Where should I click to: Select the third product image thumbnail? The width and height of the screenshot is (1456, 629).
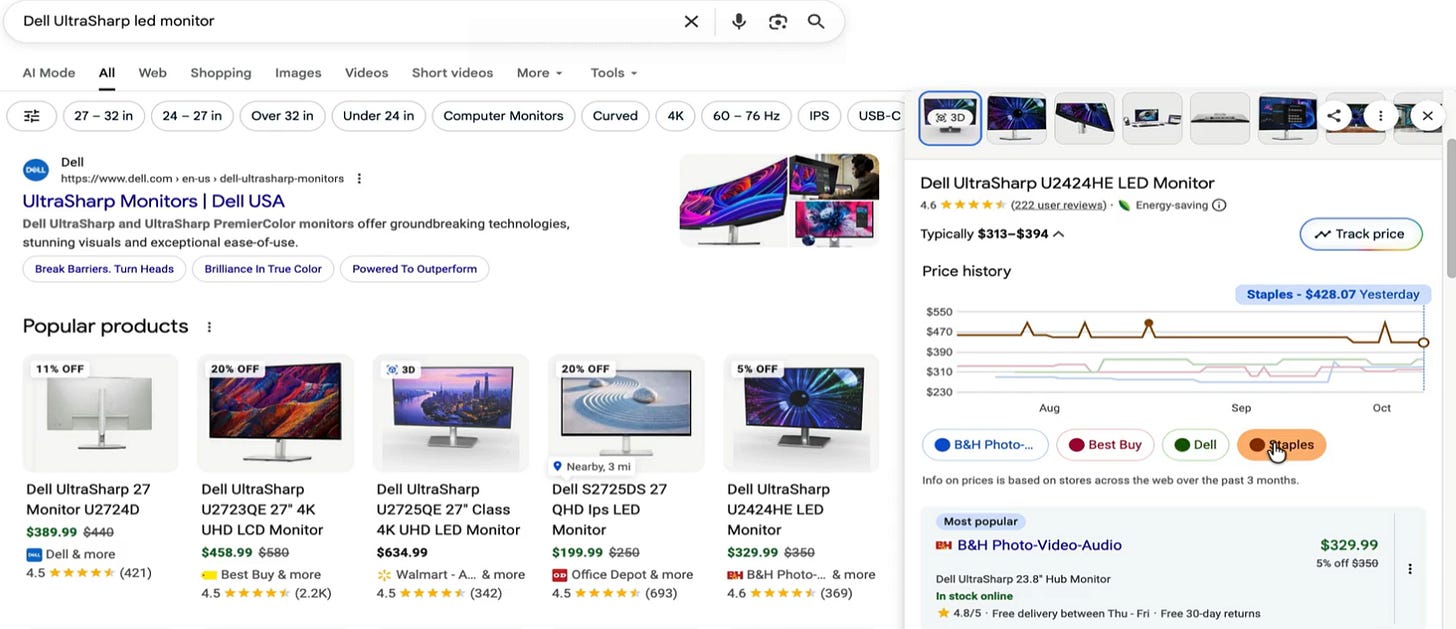pyautogui.click(x=1085, y=118)
